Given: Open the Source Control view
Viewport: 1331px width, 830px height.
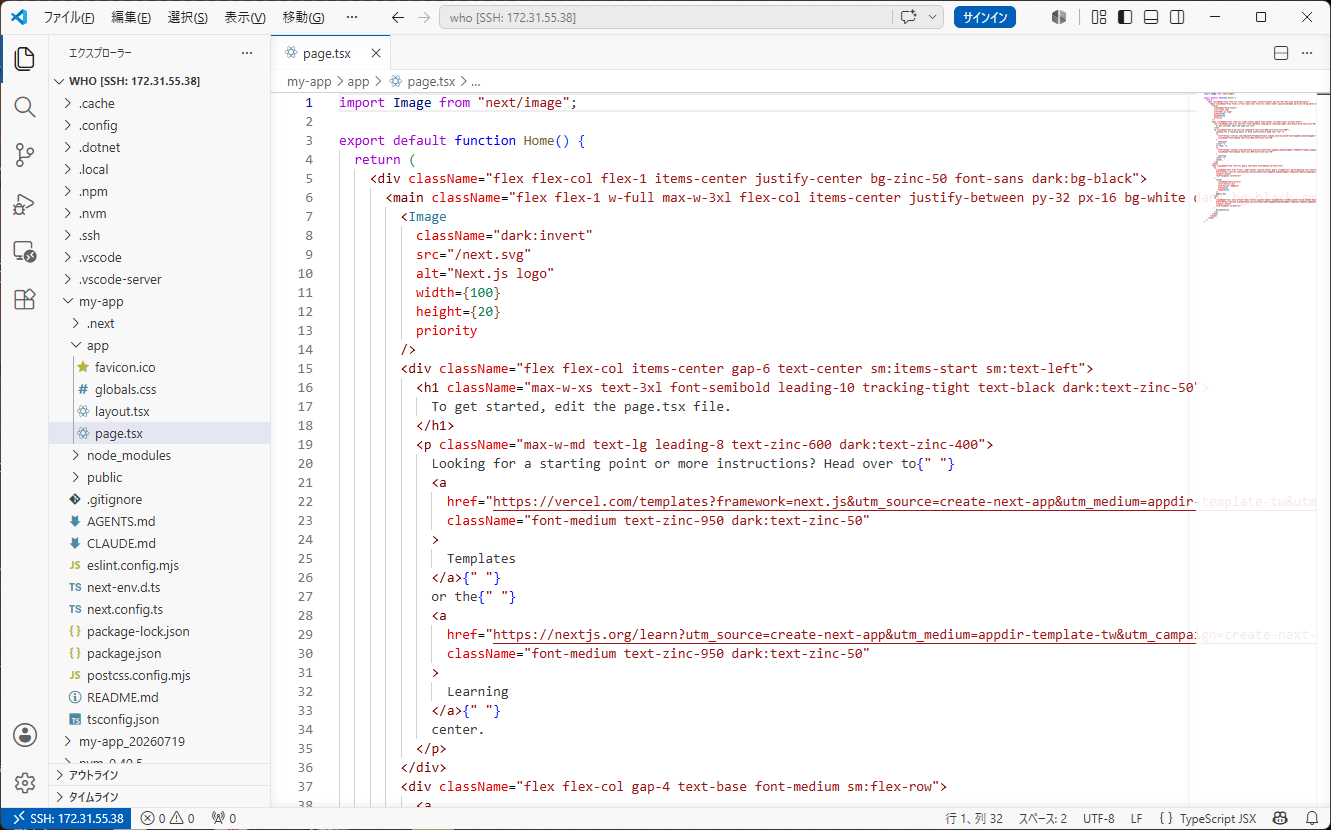Looking at the screenshot, I should pyautogui.click(x=24, y=155).
